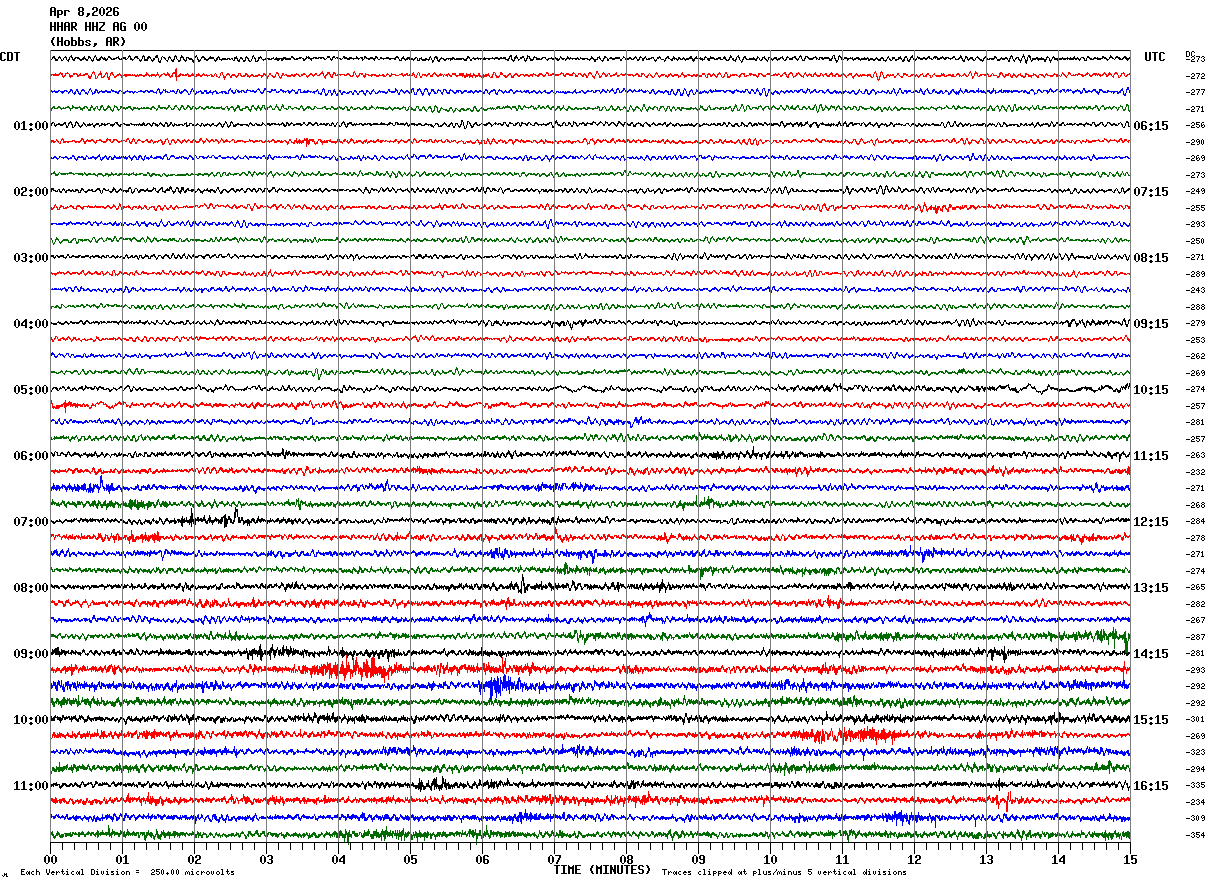Click the '10:15' UTC time label
1210x886 pixels.
(x=1151, y=390)
